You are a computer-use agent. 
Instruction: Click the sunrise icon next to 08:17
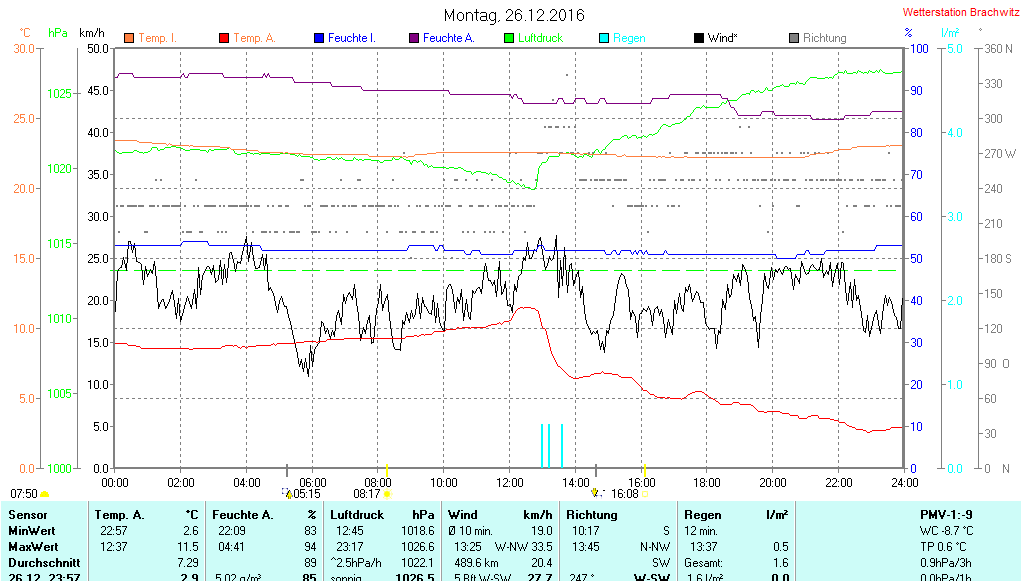pyautogui.click(x=387, y=494)
